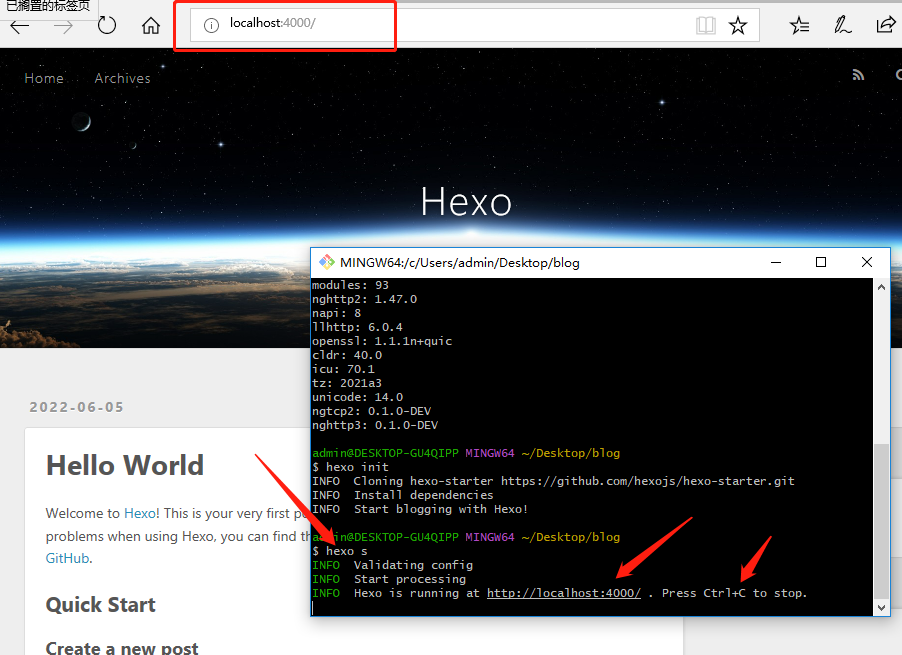Open the Hello World post title
The height and width of the screenshot is (655, 902).
125,465
